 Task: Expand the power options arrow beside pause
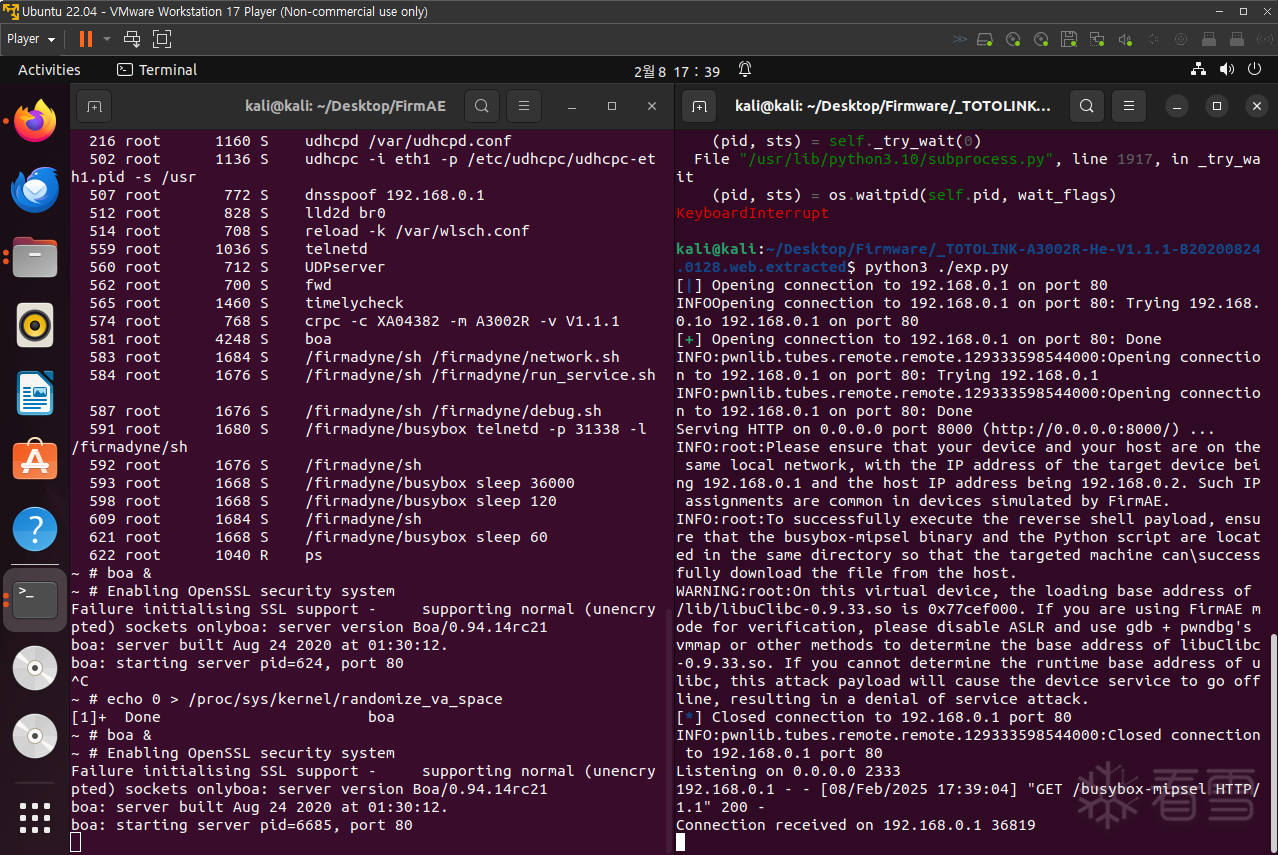pyautogui.click(x=106, y=39)
